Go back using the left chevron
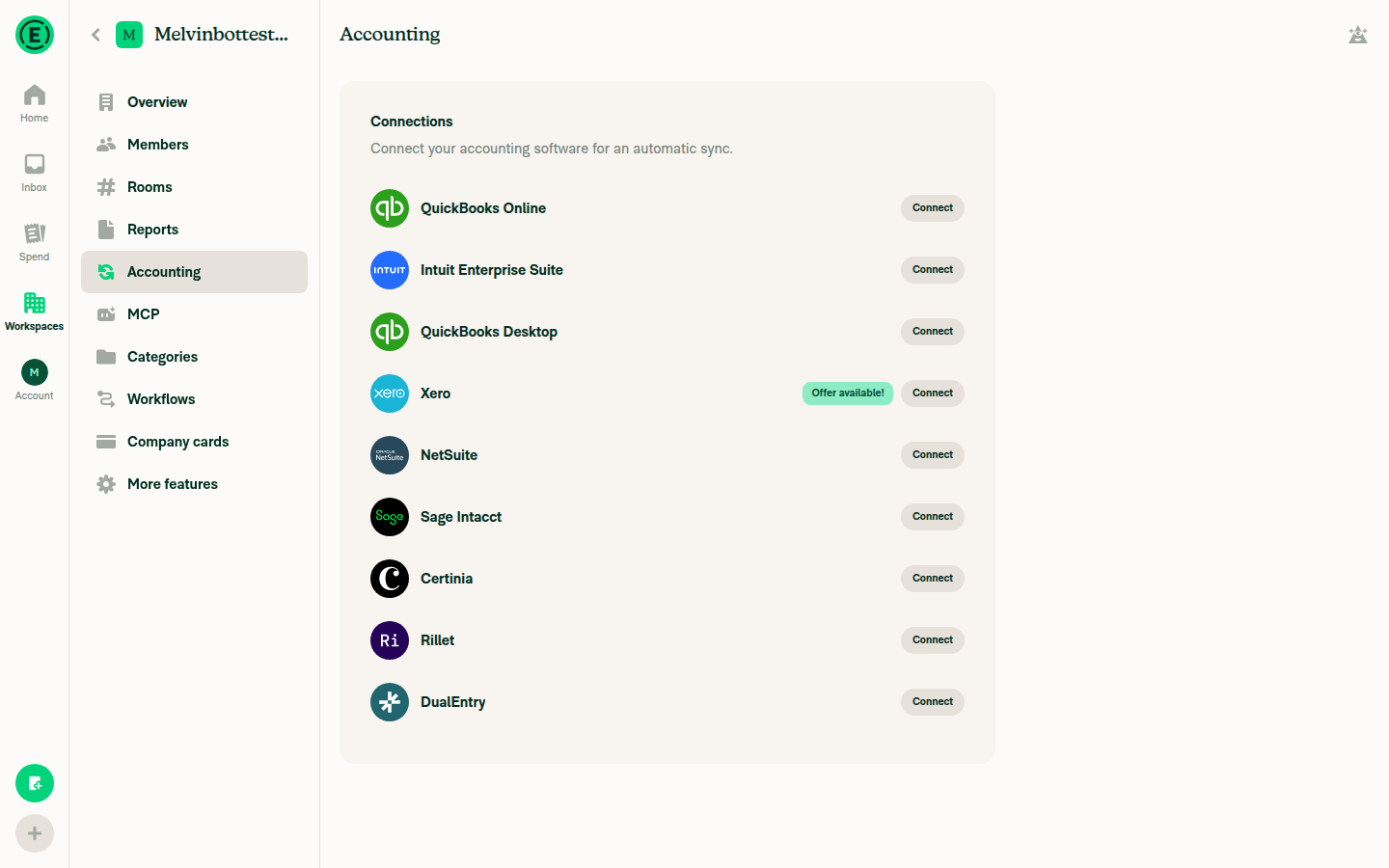 95,35
